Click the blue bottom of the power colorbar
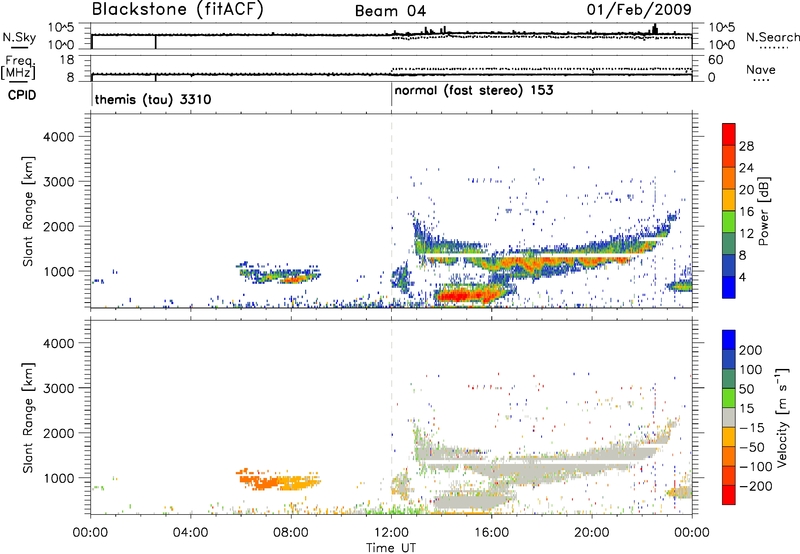This screenshot has width=800, height=554. point(729,287)
